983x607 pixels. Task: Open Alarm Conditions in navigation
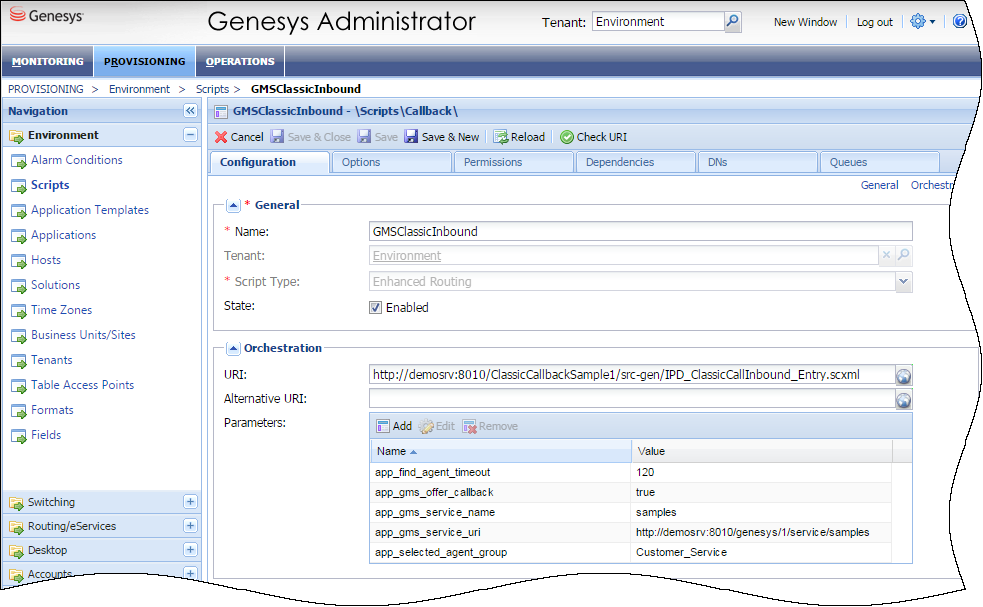tap(76, 160)
